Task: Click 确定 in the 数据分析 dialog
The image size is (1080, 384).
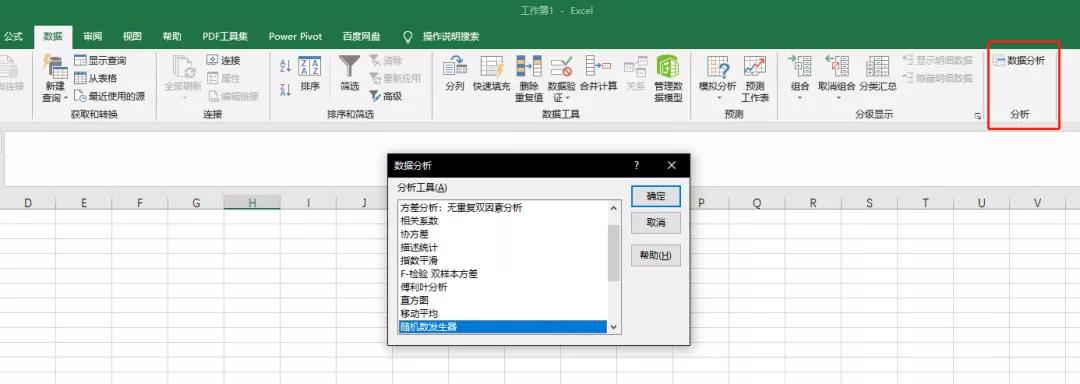Action: (x=656, y=196)
